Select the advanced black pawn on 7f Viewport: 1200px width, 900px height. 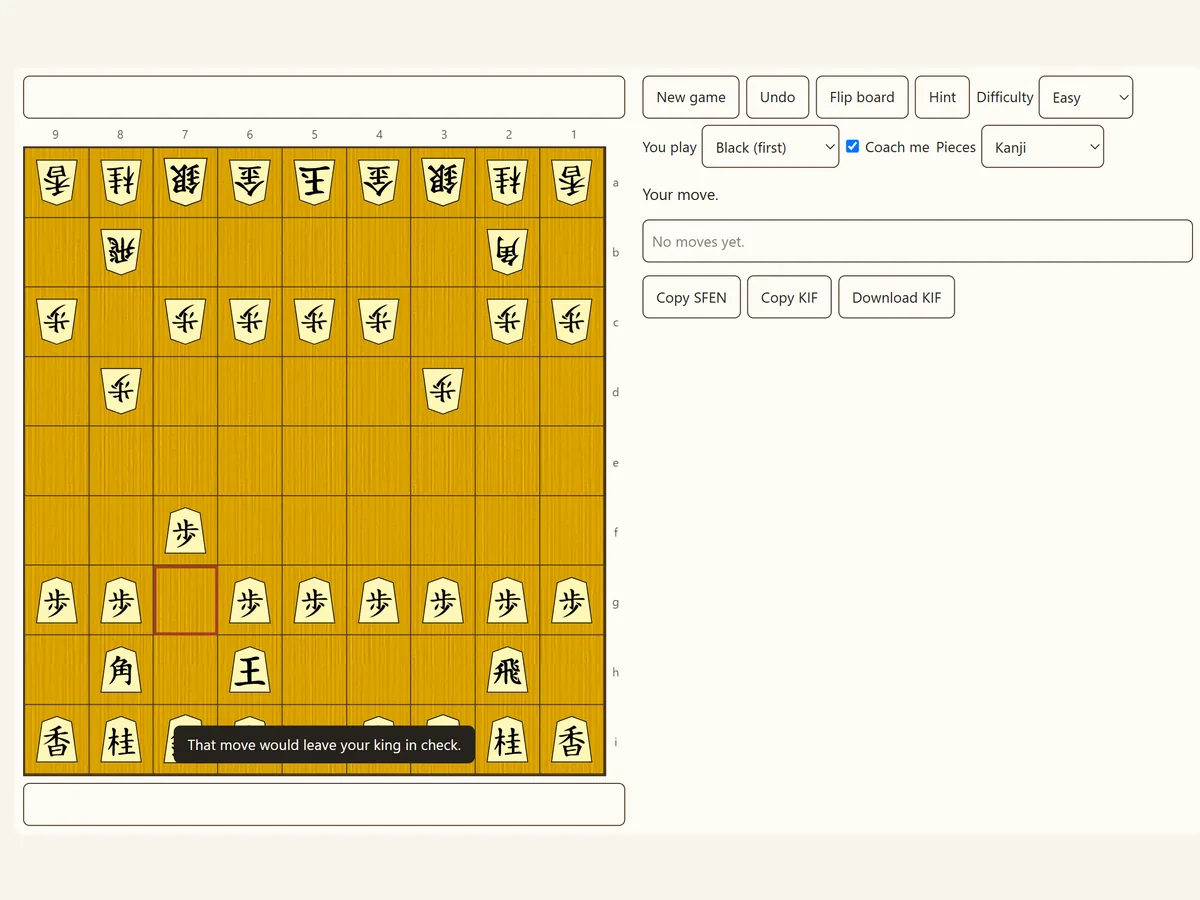[x=185, y=531]
